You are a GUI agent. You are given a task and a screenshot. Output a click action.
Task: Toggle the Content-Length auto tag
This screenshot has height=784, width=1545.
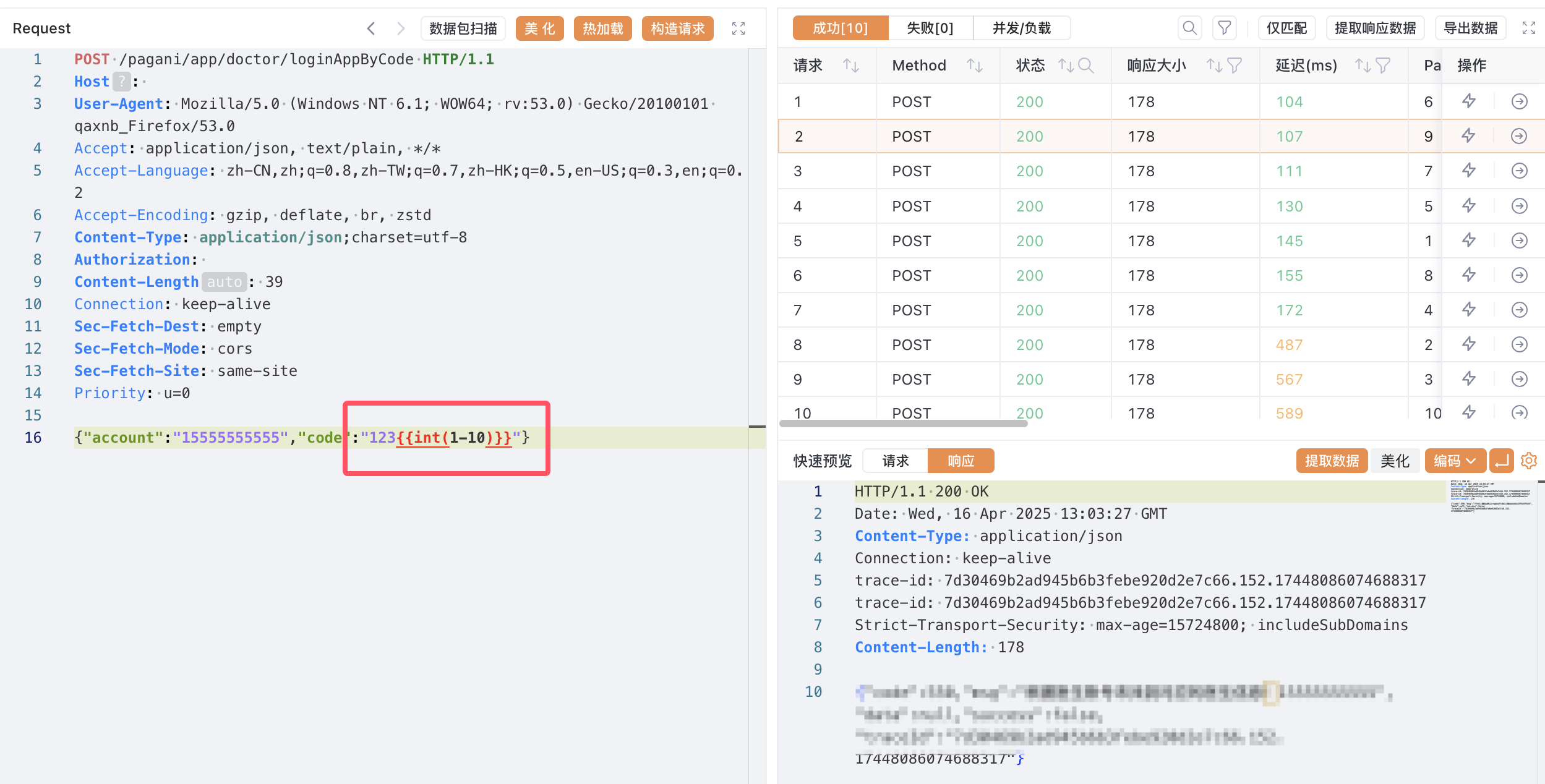tap(224, 282)
